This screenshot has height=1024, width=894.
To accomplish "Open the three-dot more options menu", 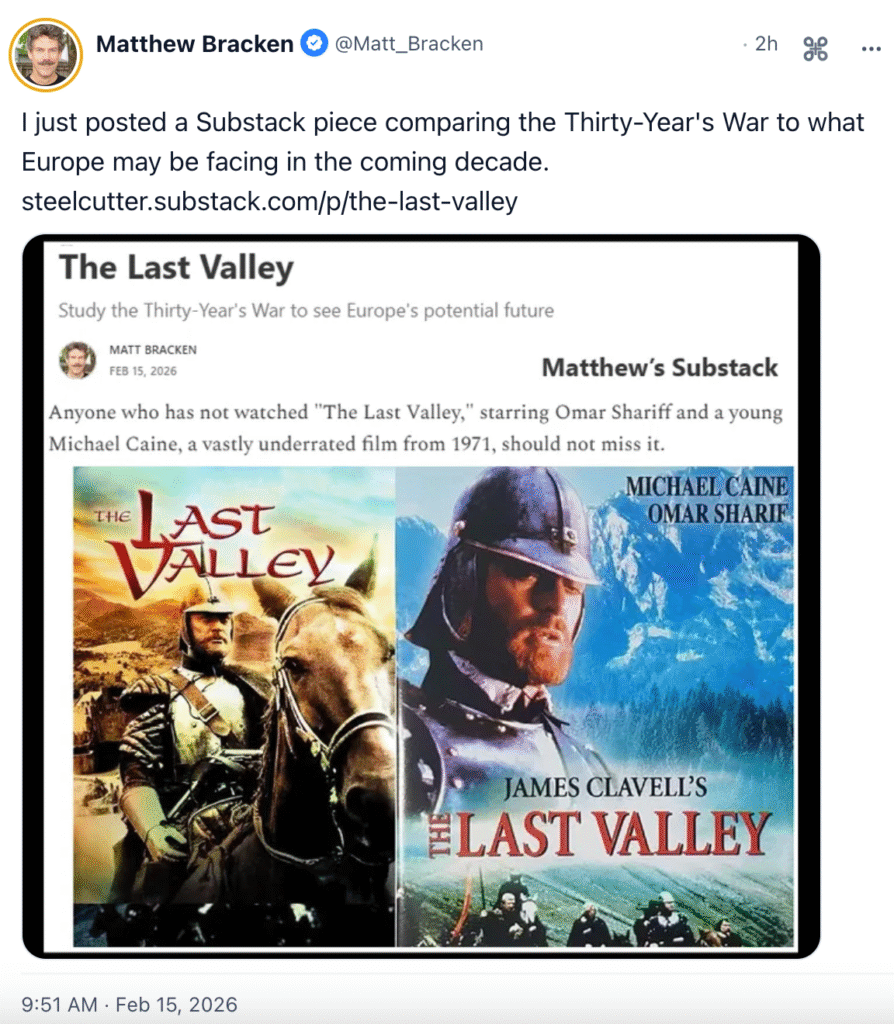I will (870, 48).
